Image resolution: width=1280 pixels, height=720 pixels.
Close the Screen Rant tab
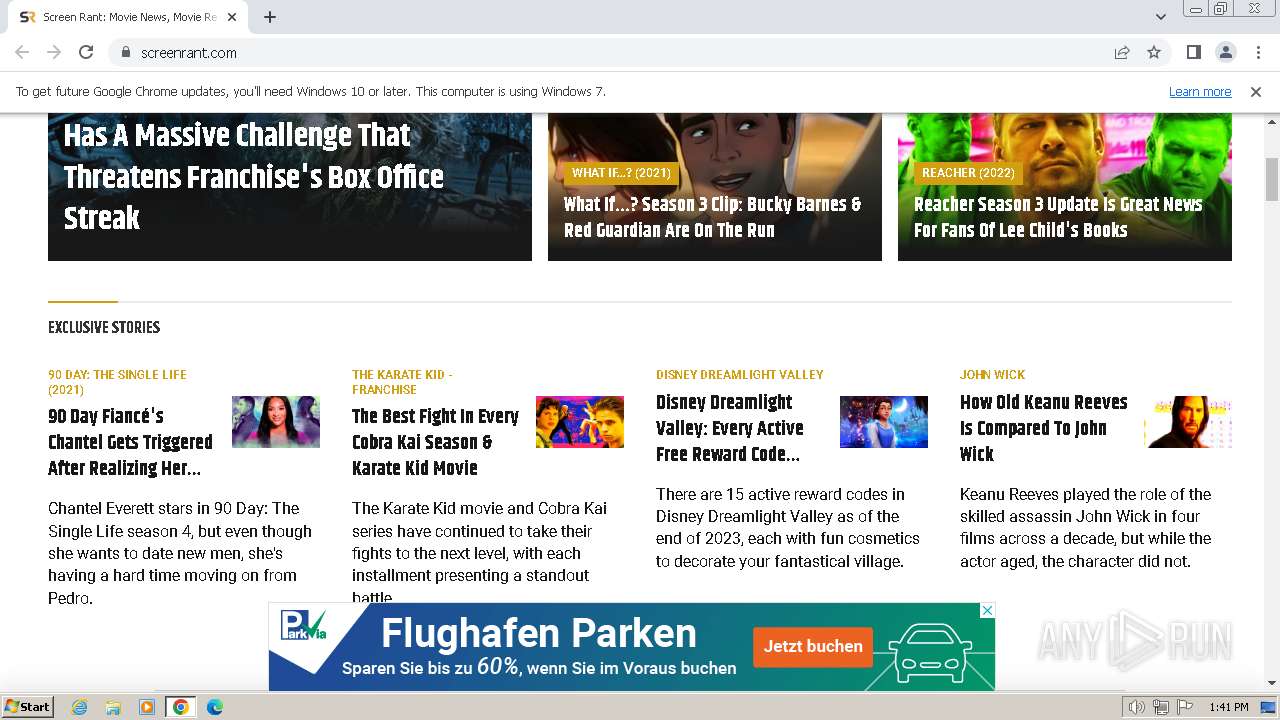(x=232, y=17)
